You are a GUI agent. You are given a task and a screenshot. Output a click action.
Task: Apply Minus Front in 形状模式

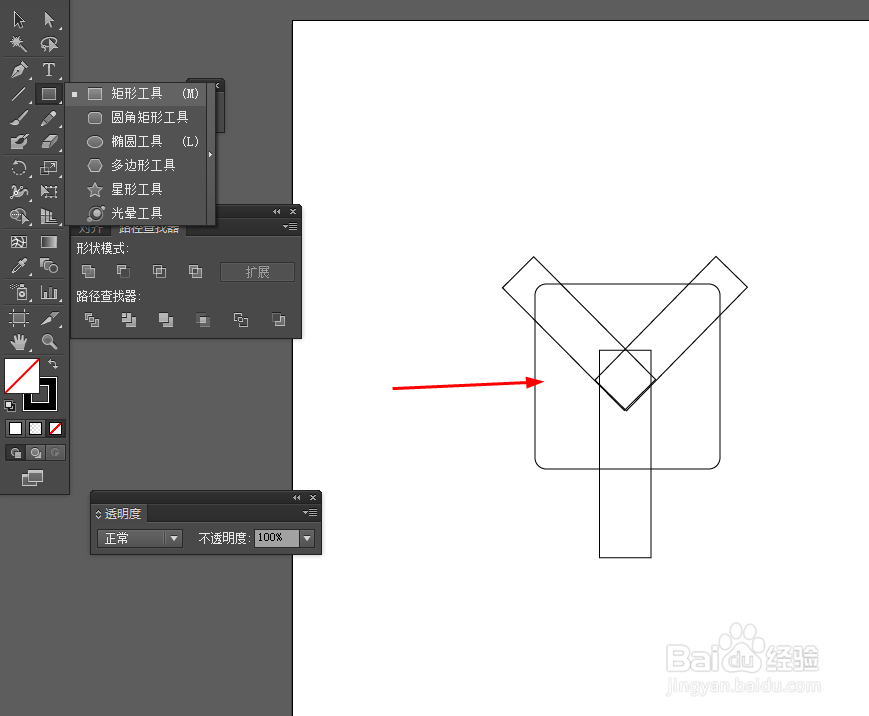click(x=125, y=271)
